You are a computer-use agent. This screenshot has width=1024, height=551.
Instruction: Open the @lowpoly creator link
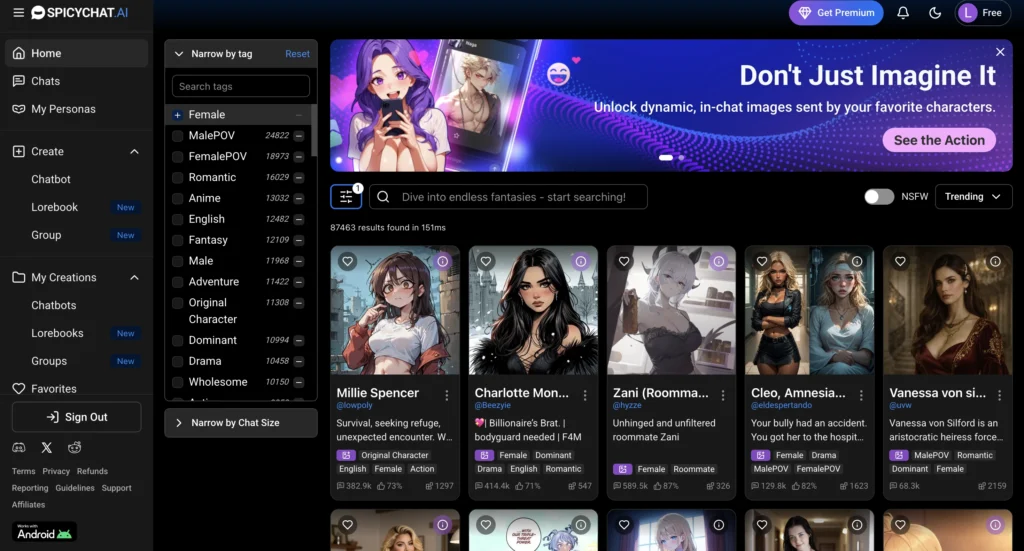pyautogui.click(x=354, y=405)
